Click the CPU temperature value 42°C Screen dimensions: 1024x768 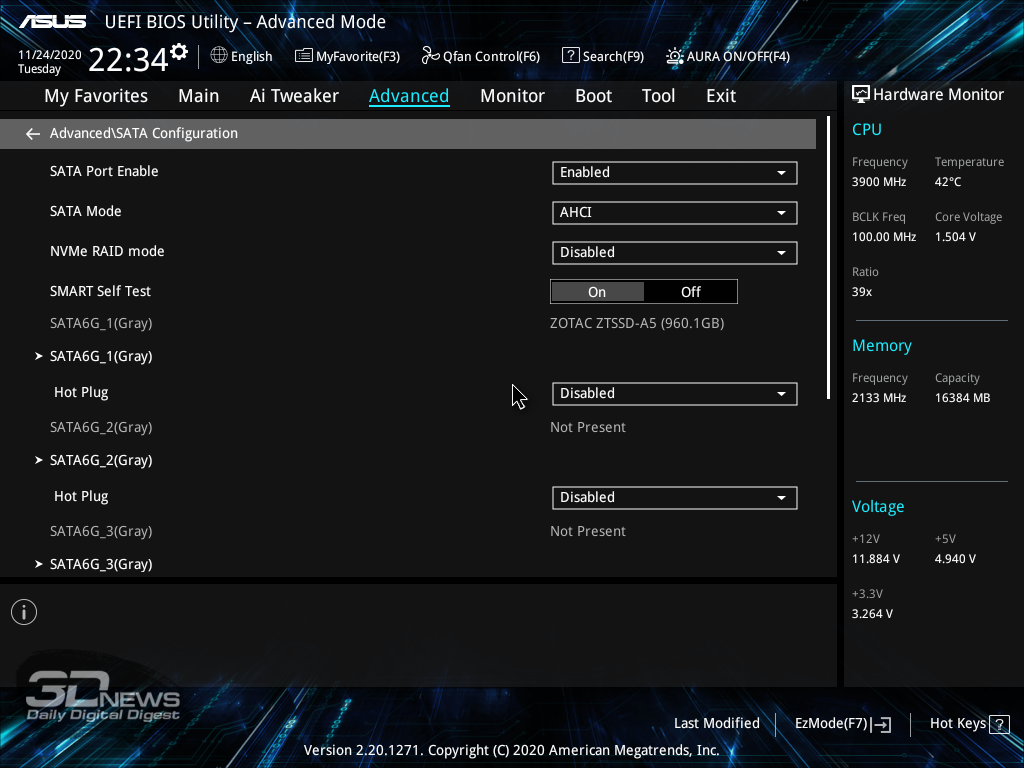tap(948, 182)
